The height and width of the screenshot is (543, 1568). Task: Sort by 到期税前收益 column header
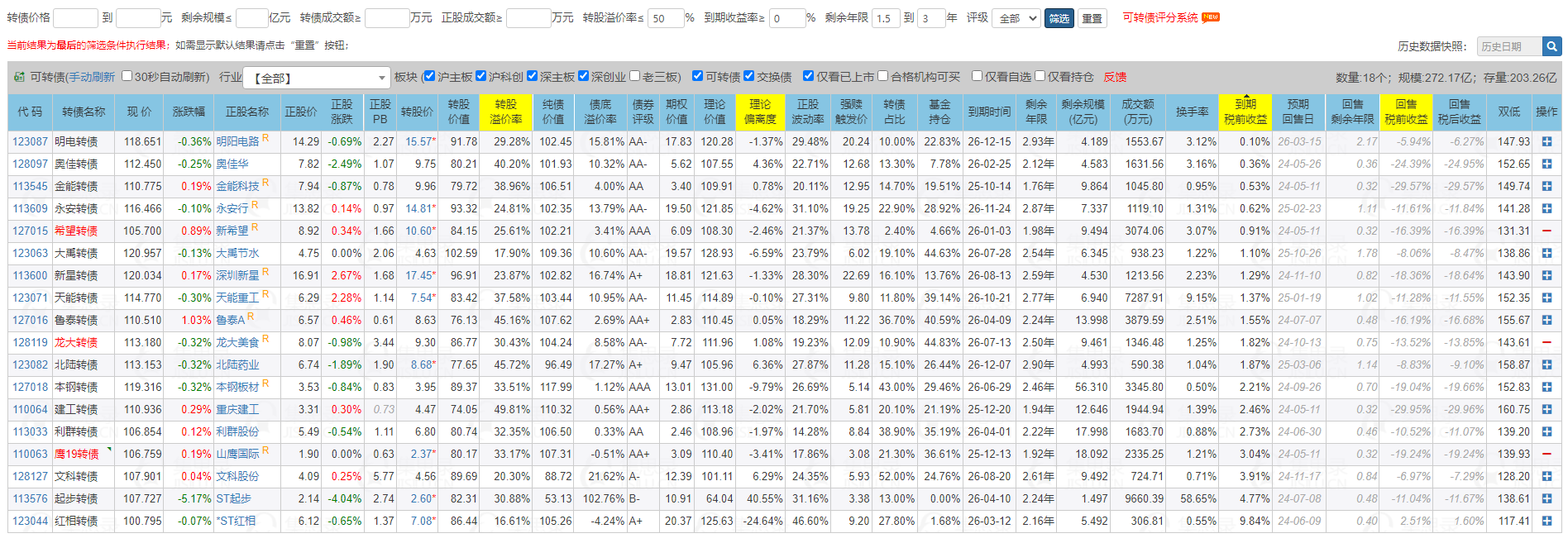tap(1245, 112)
